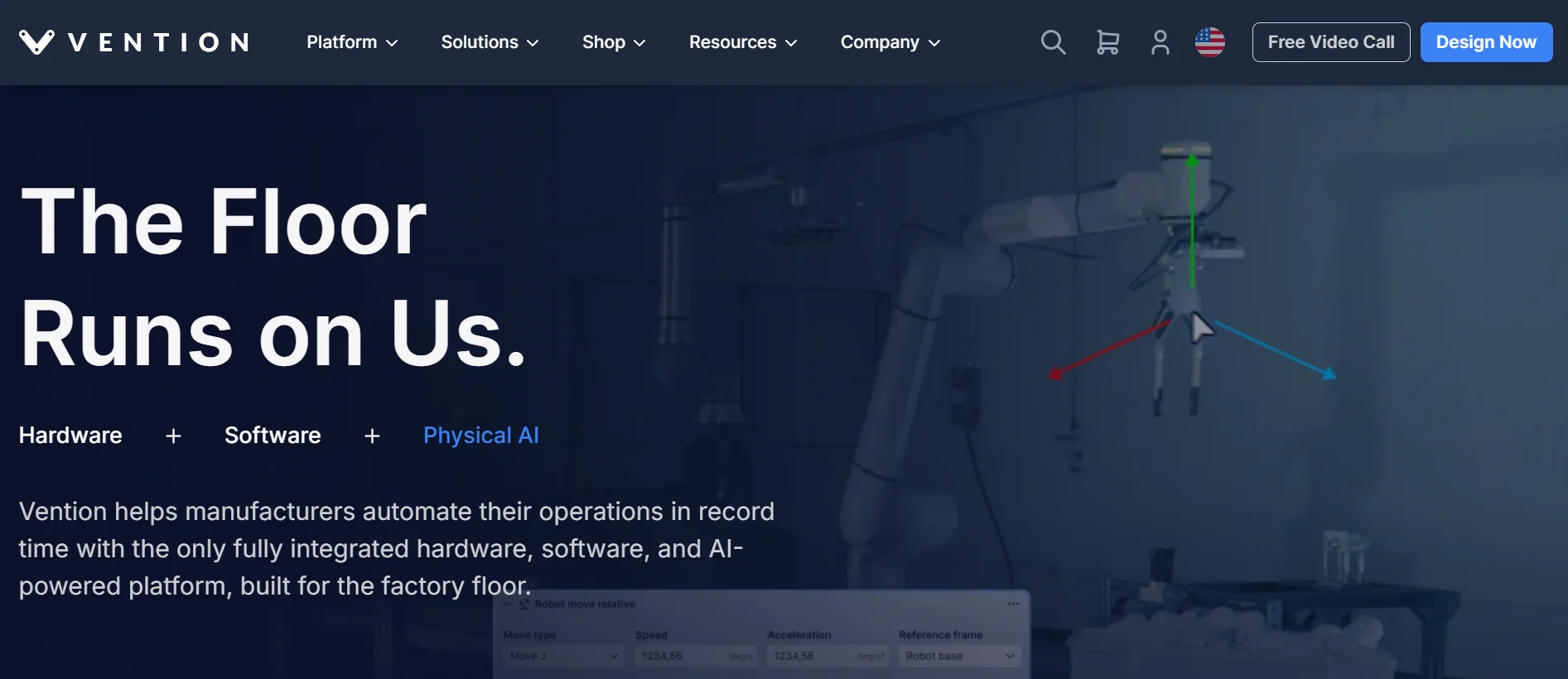Change region via US flag icon
1568x679 pixels.
[1210, 42]
